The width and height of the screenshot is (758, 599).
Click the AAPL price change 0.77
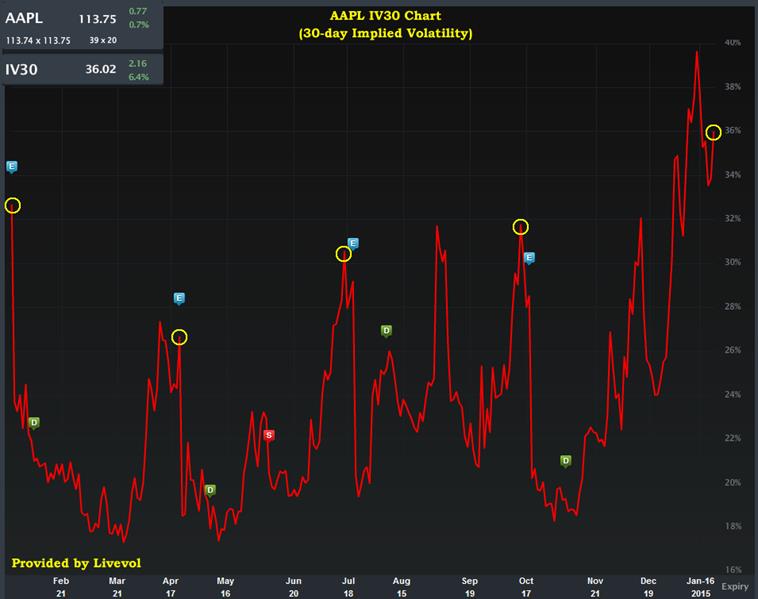138,11
